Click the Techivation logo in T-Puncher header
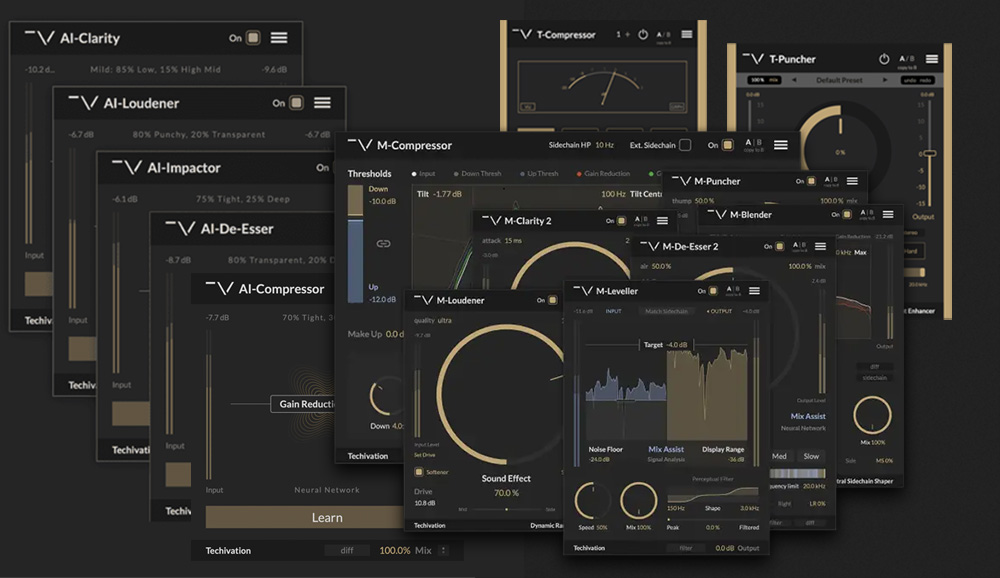The height and width of the screenshot is (578, 1000). [x=753, y=59]
